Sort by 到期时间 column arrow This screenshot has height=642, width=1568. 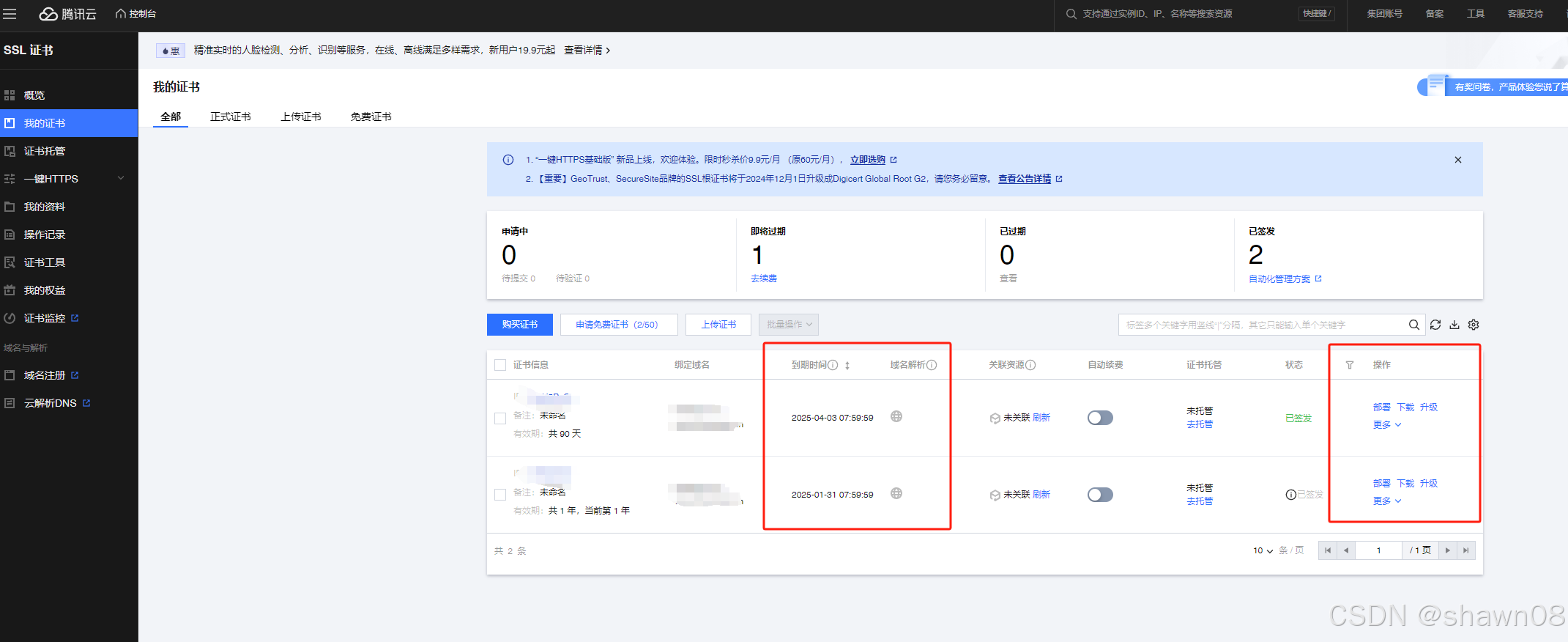point(847,365)
